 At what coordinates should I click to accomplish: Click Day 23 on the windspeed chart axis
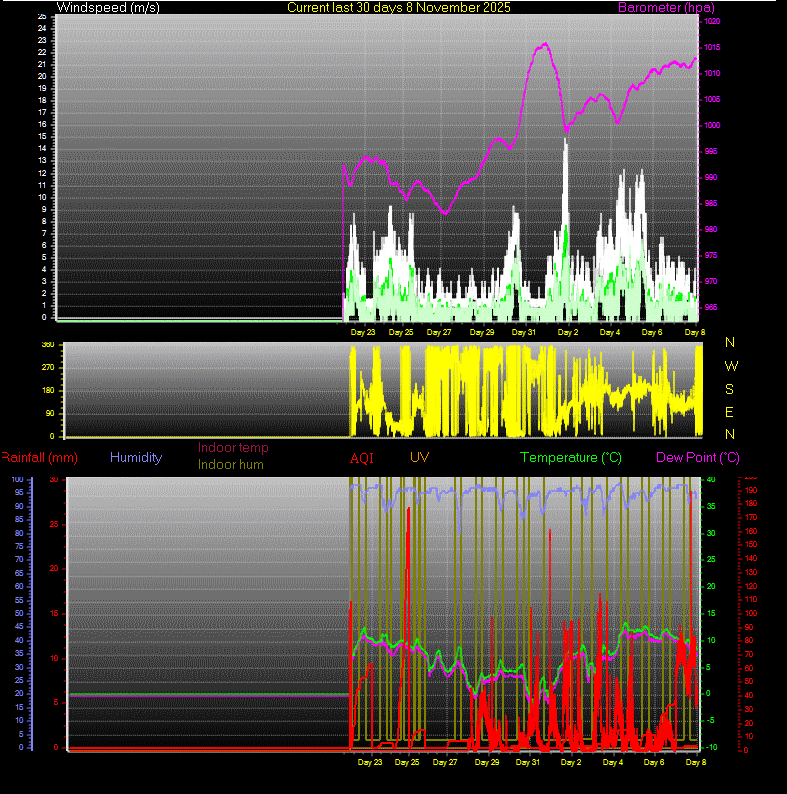(363, 332)
